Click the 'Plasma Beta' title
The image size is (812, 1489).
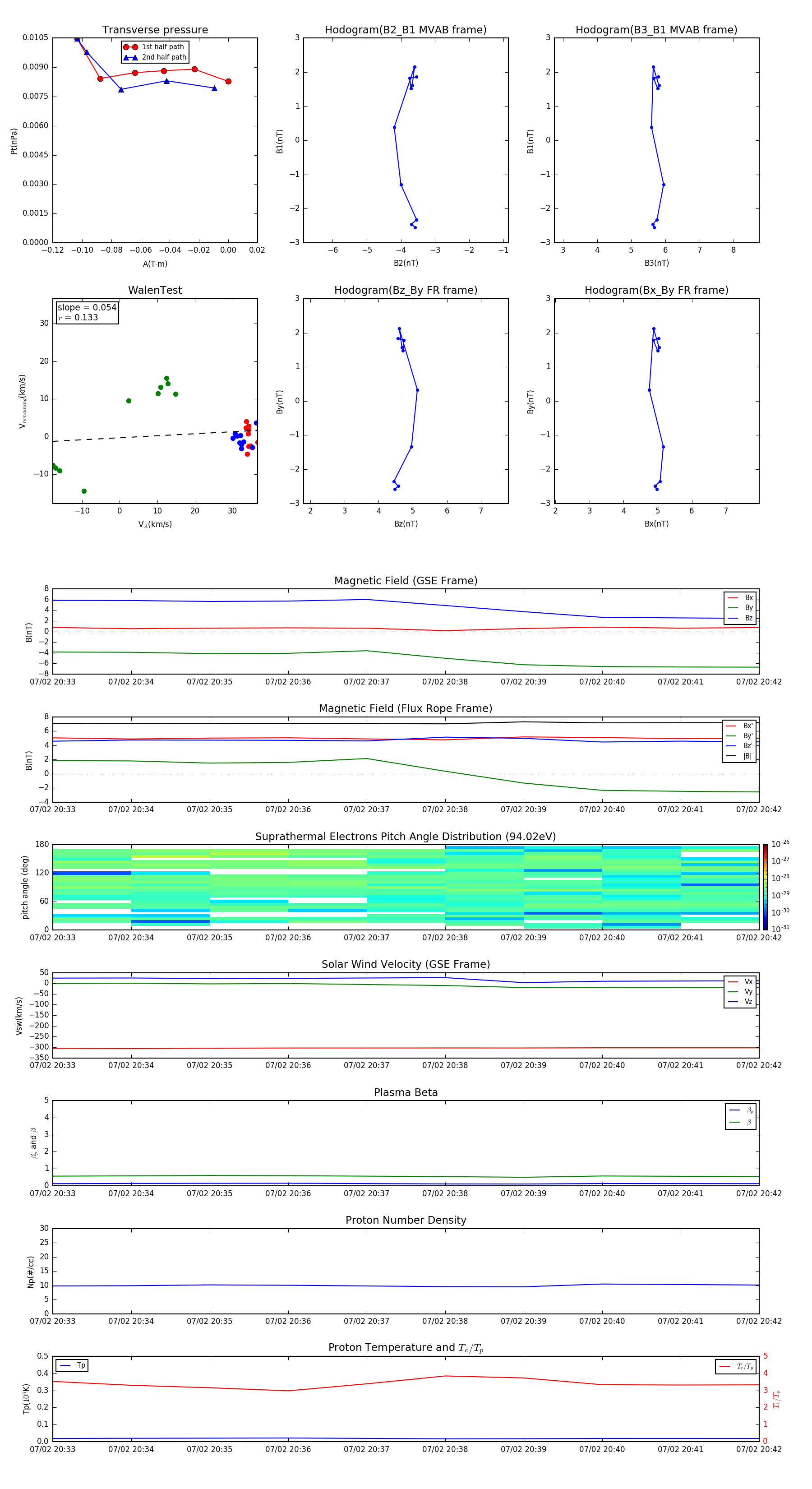pos(406,1092)
